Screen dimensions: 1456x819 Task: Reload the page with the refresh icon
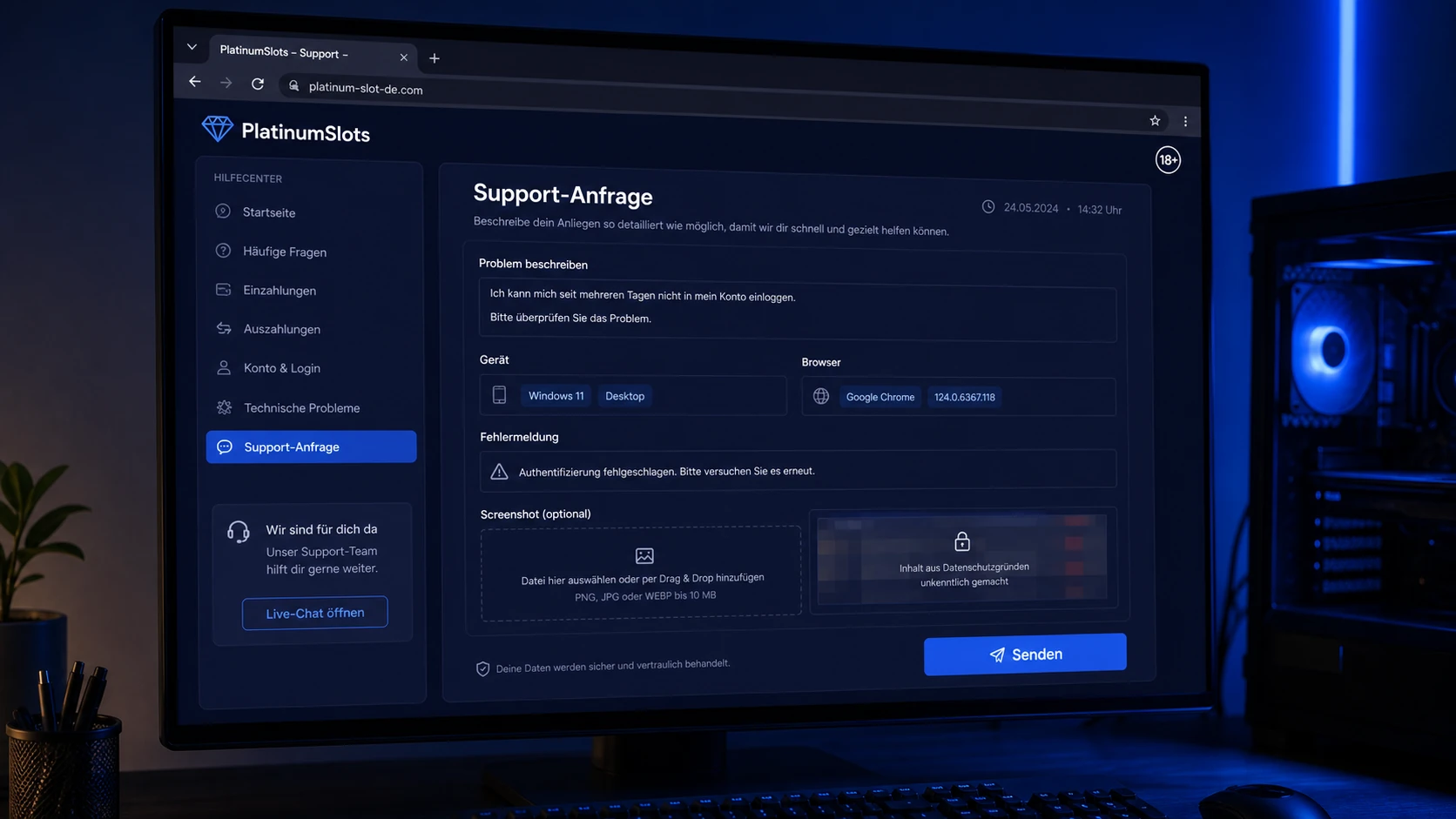(258, 84)
